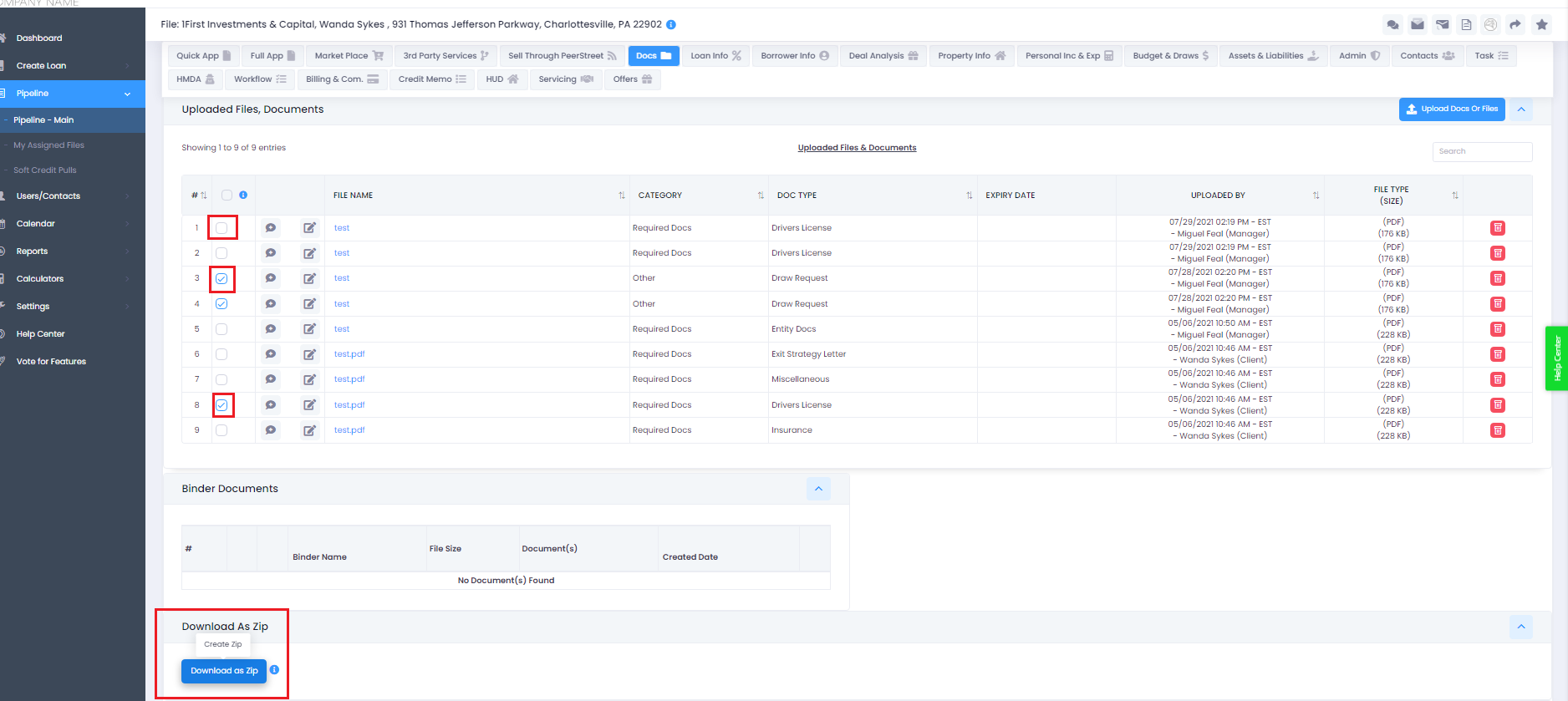Click the uploaded files Search field
Viewport: 1568px width, 701px height.
click(1482, 151)
